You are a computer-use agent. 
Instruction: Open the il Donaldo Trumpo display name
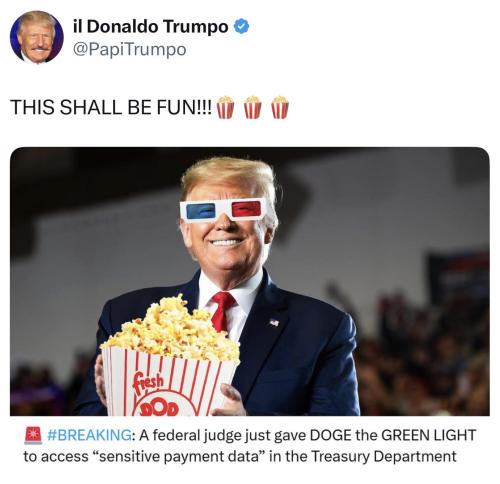pyautogui.click(x=151, y=26)
